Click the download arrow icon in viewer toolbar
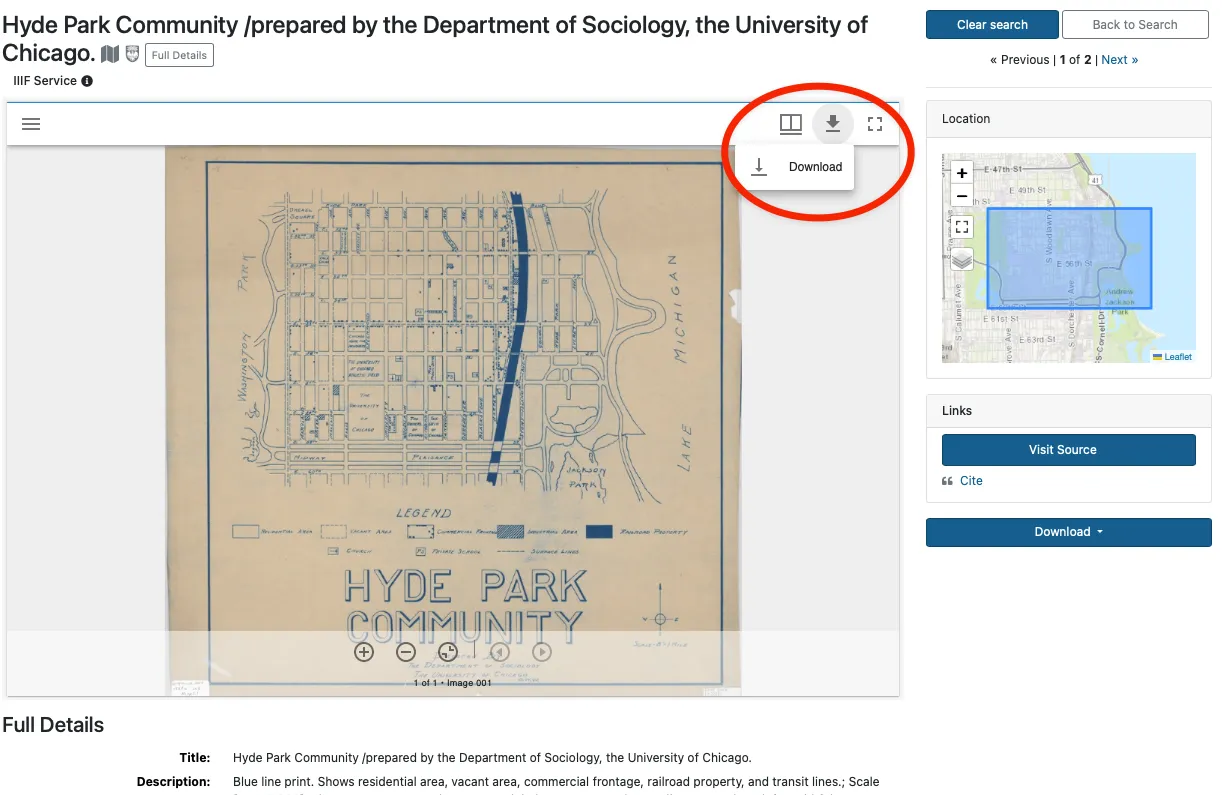Image resolution: width=1222 pixels, height=795 pixels. coord(832,124)
